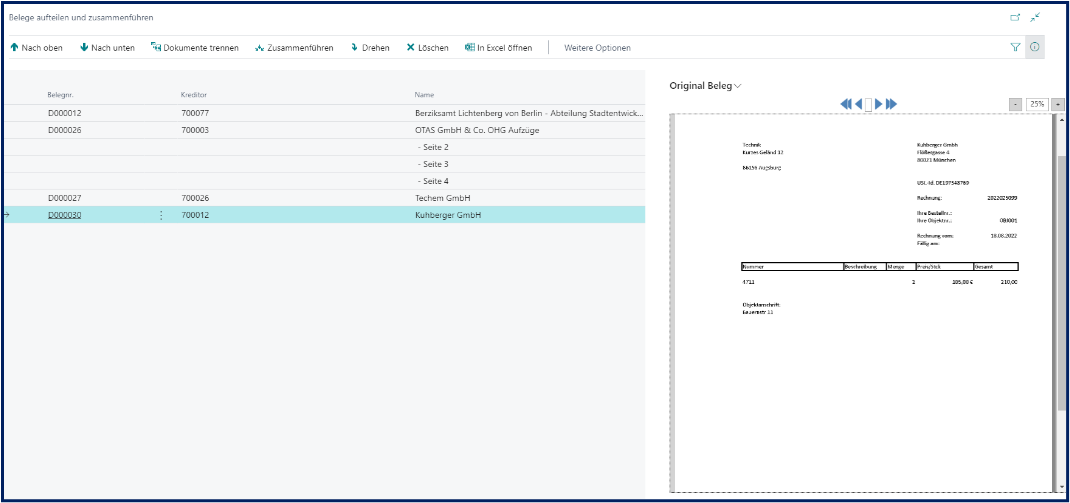
Task: Click the preview vertical scrollbar
Action: [1059, 300]
